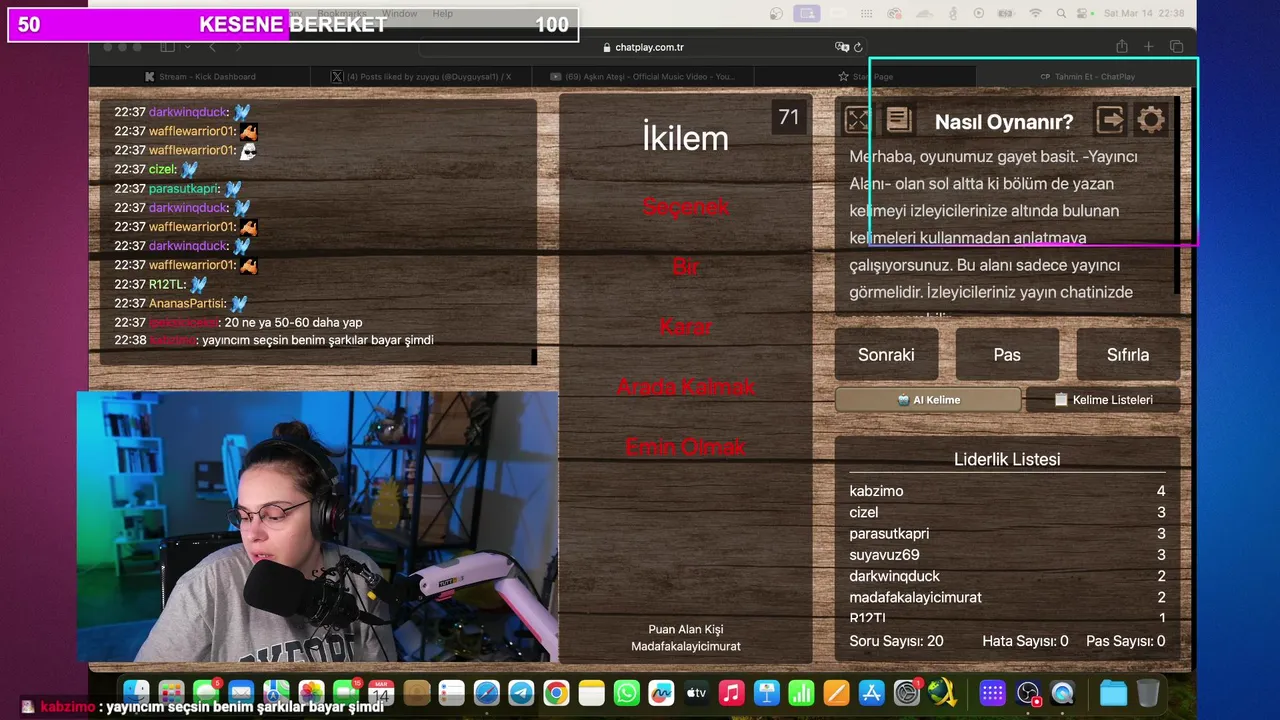Click the AnanasPartisi chat username

point(187,303)
